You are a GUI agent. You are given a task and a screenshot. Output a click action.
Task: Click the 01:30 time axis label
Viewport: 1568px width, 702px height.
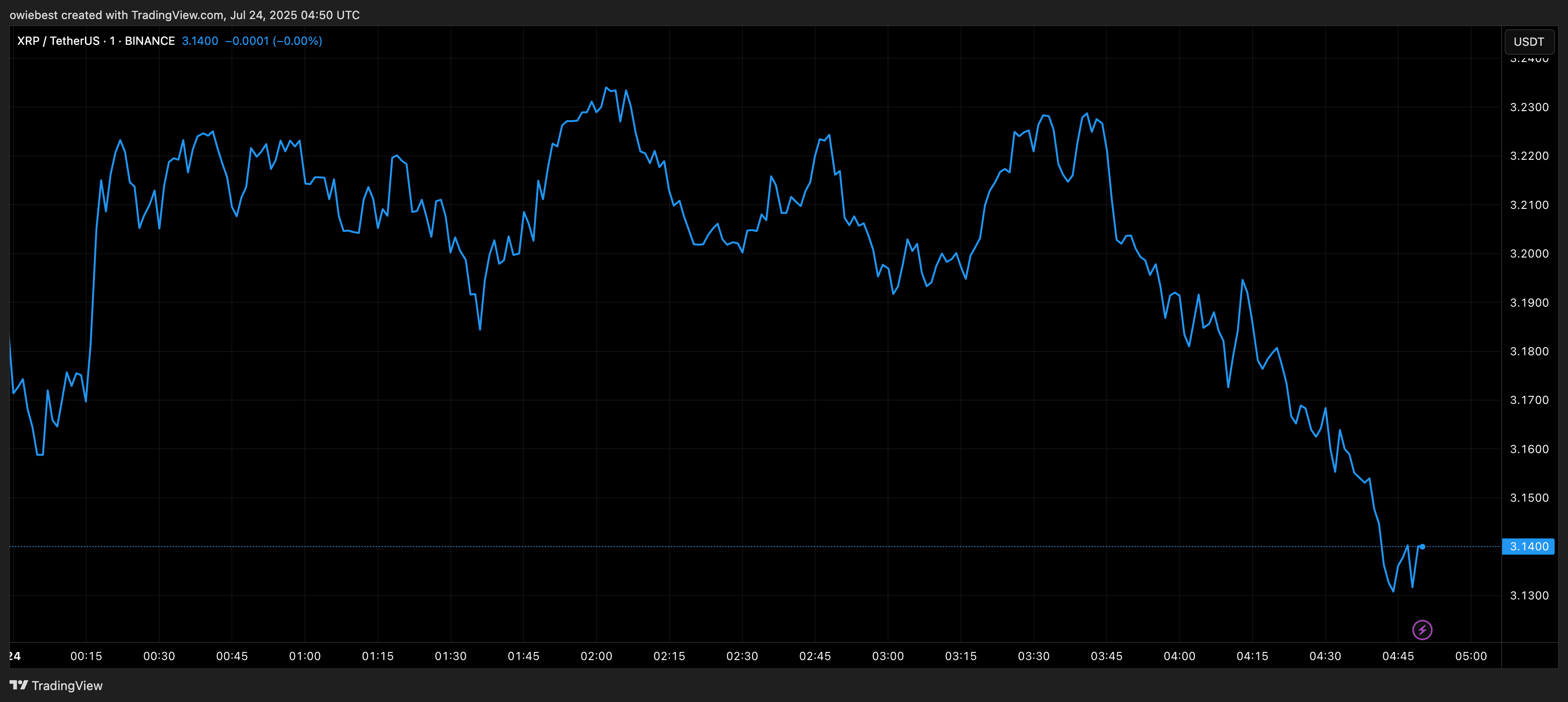(x=450, y=656)
